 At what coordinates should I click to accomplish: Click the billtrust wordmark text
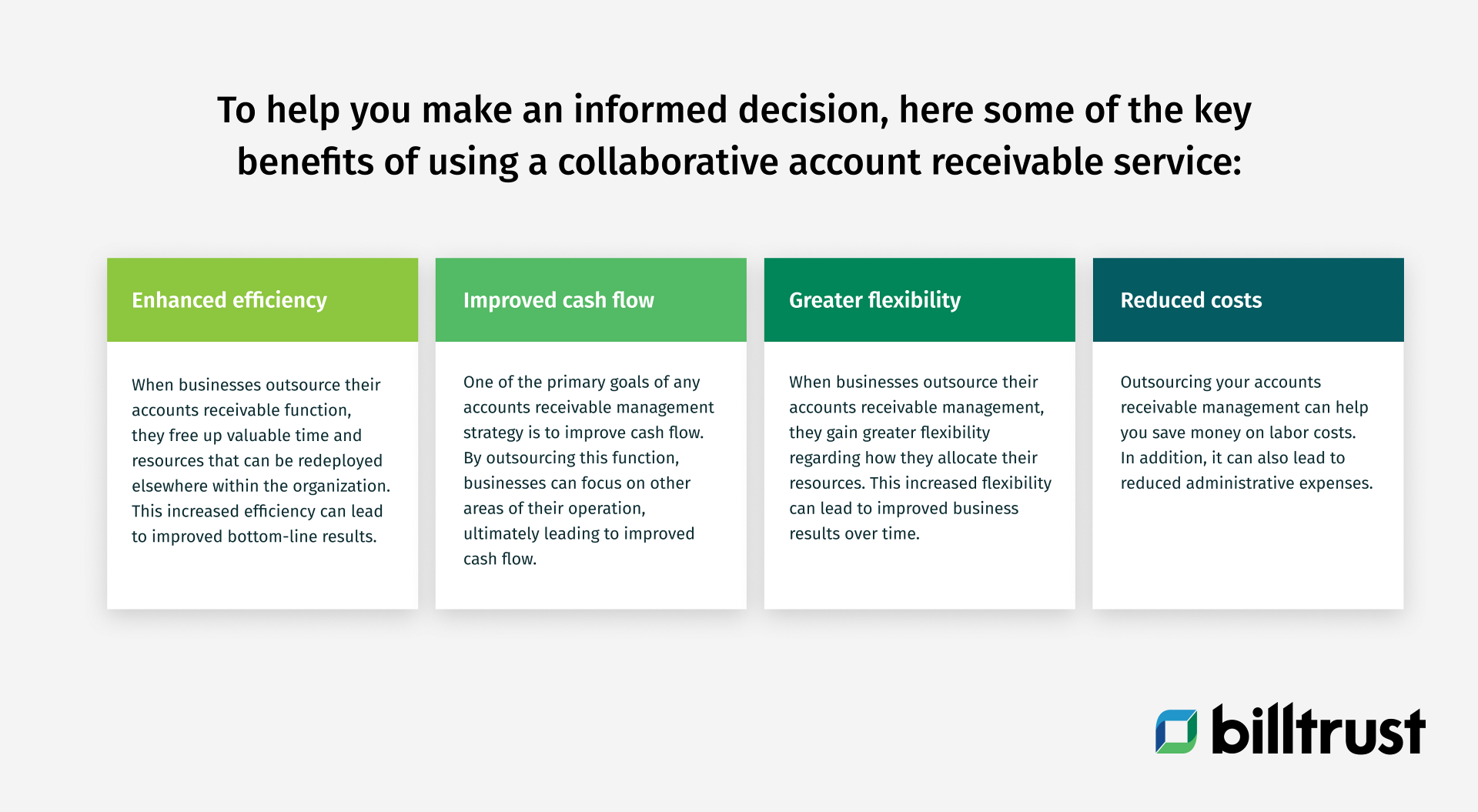(1318, 730)
